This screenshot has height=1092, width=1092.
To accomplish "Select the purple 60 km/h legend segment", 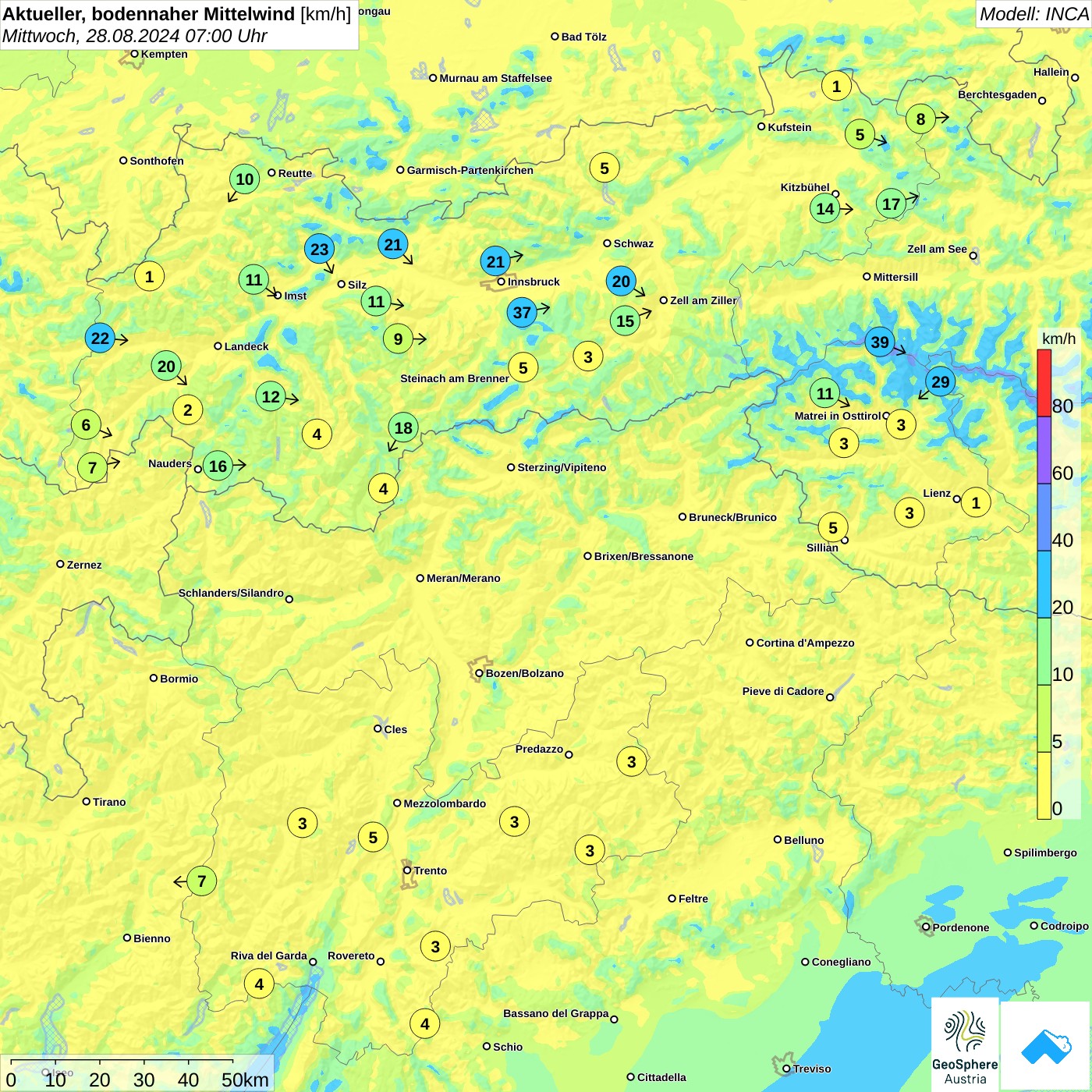I will [1044, 450].
